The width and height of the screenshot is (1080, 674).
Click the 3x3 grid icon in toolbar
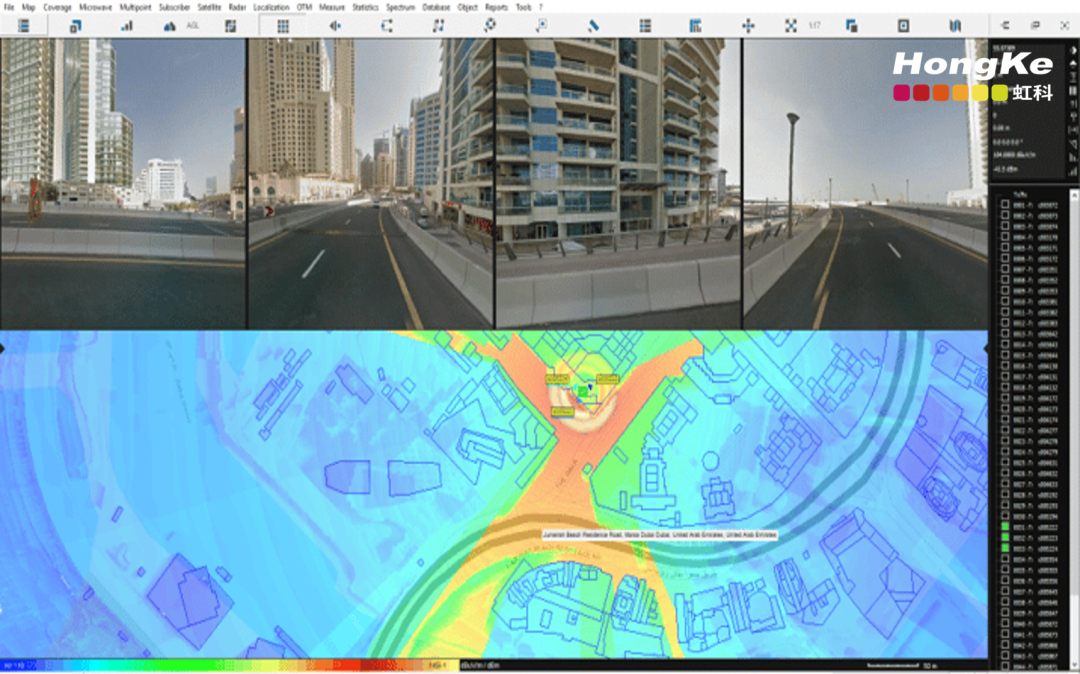(x=283, y=26)
